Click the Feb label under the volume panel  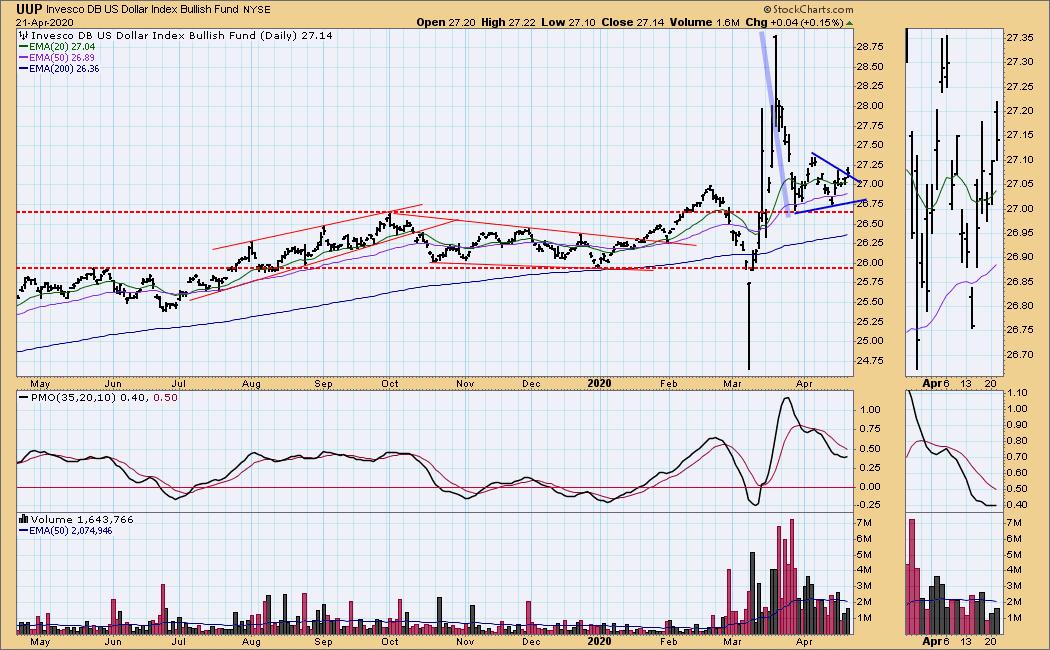point(668,642)
